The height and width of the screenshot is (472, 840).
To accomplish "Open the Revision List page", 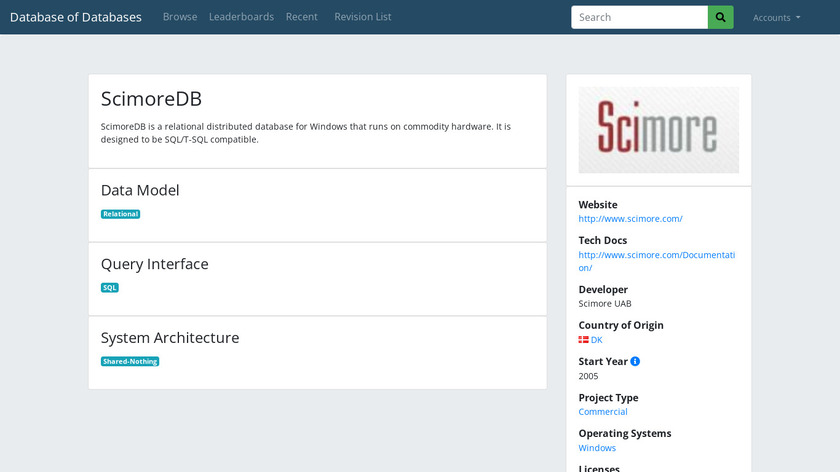I will coord(362,17).
